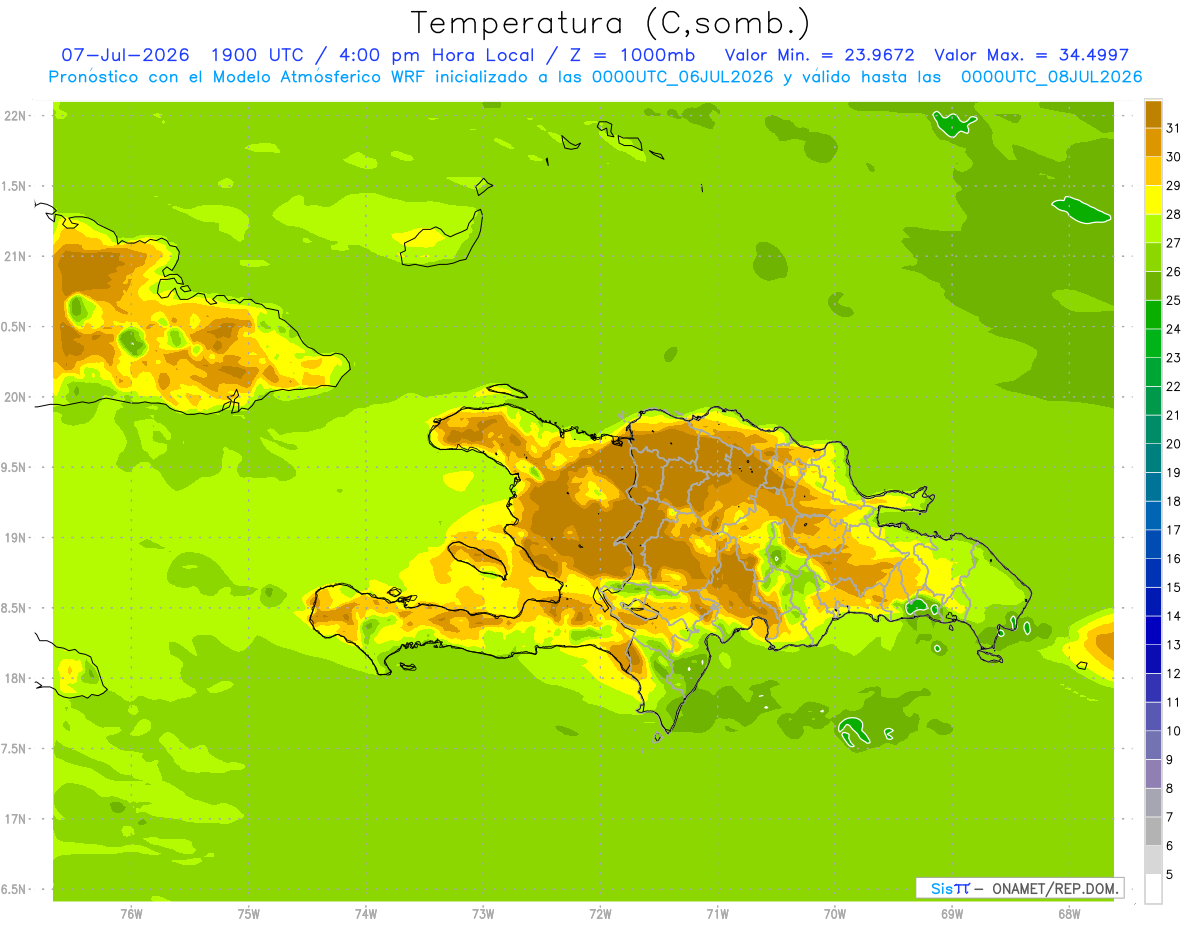Click the '19N' latitude label
This screenshot has width=1200, height=927.
(17, 537)
